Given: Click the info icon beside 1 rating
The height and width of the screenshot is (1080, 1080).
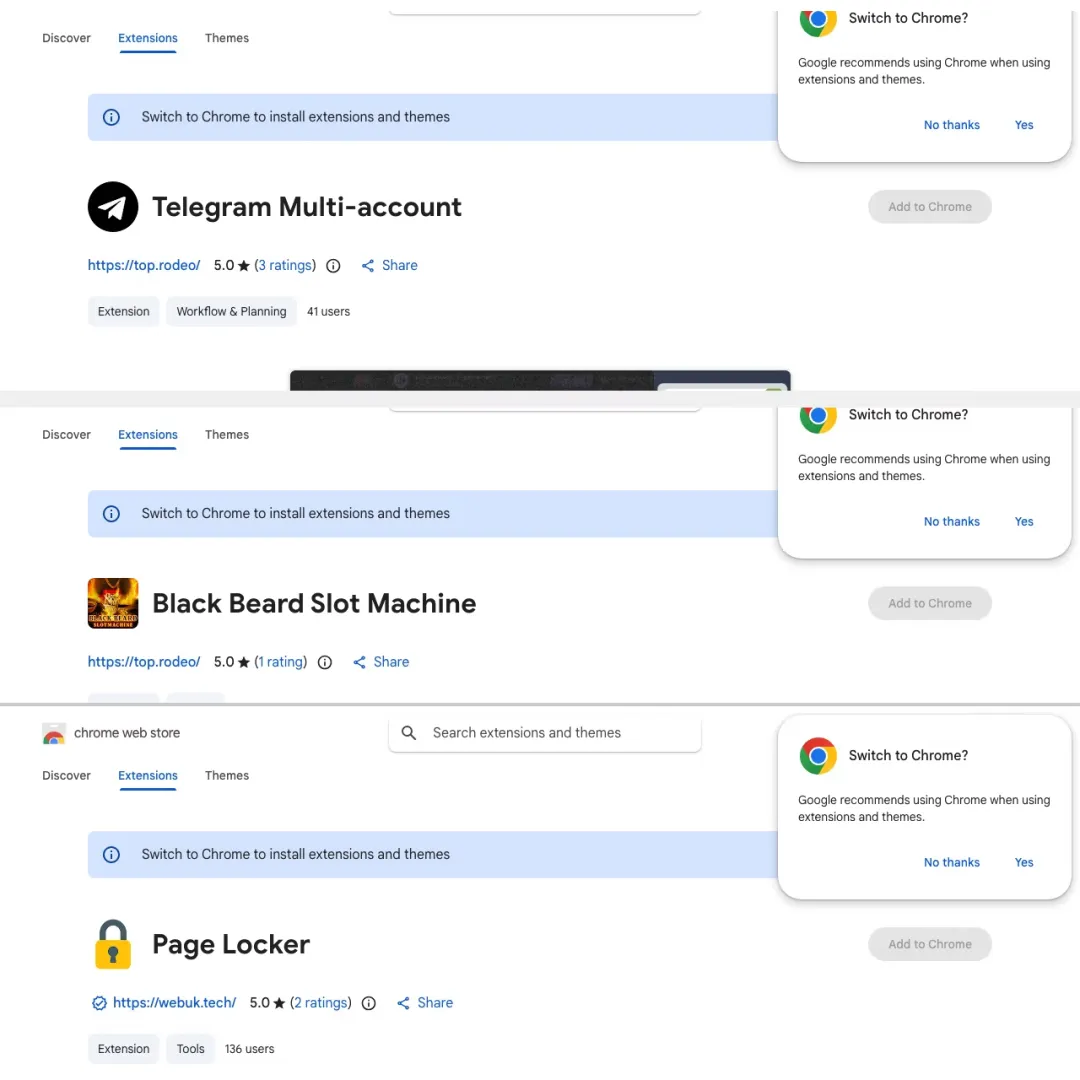Looking at the screenshot, I should [324, 662].
